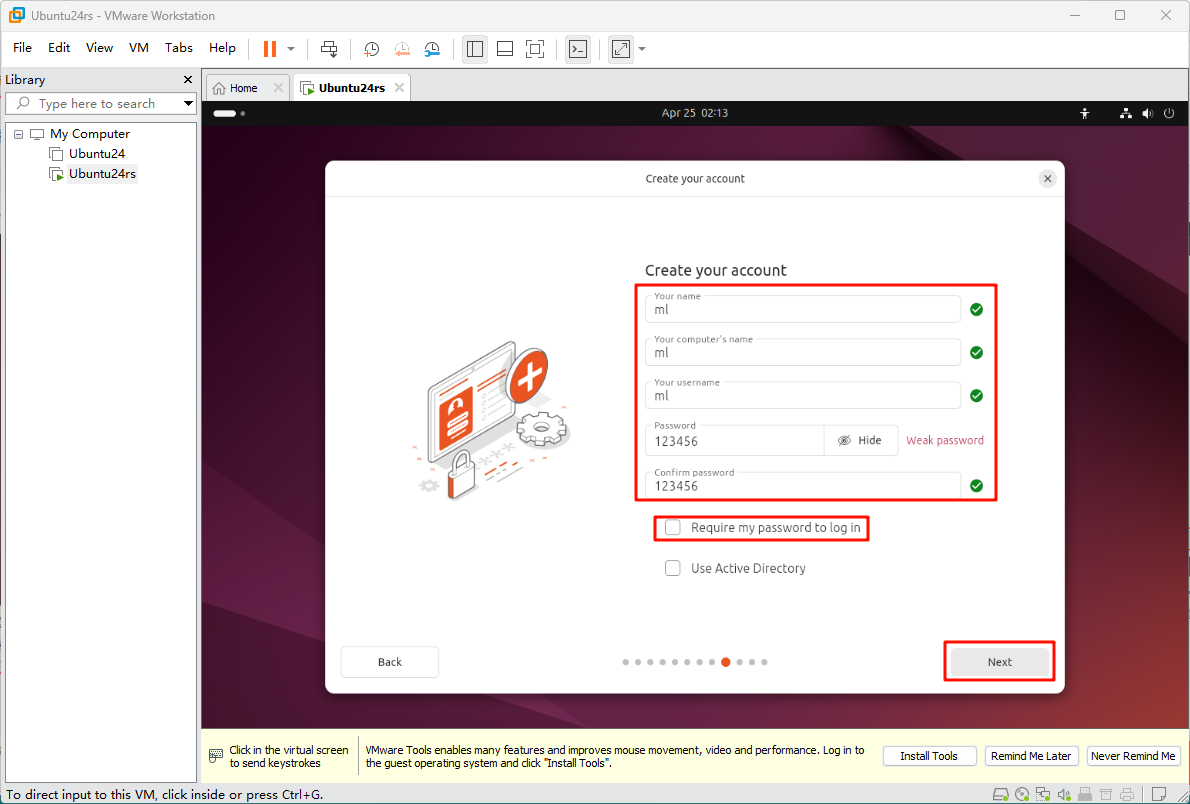Click the hard disk status bar icon
Image resolution: width=1190 pixels, height=804 pixels.
1001,795
